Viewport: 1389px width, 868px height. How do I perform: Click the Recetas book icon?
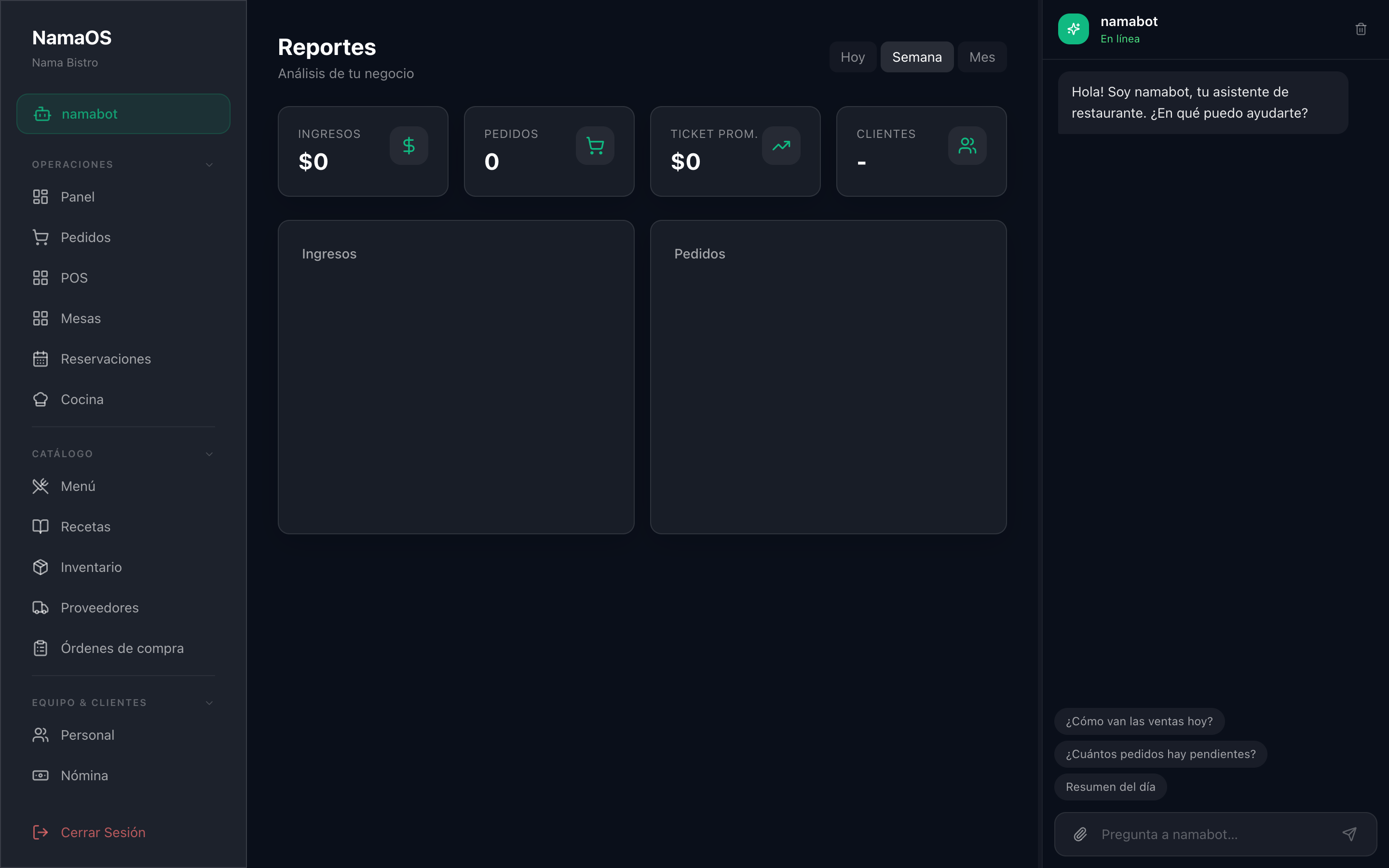[40, 527]
